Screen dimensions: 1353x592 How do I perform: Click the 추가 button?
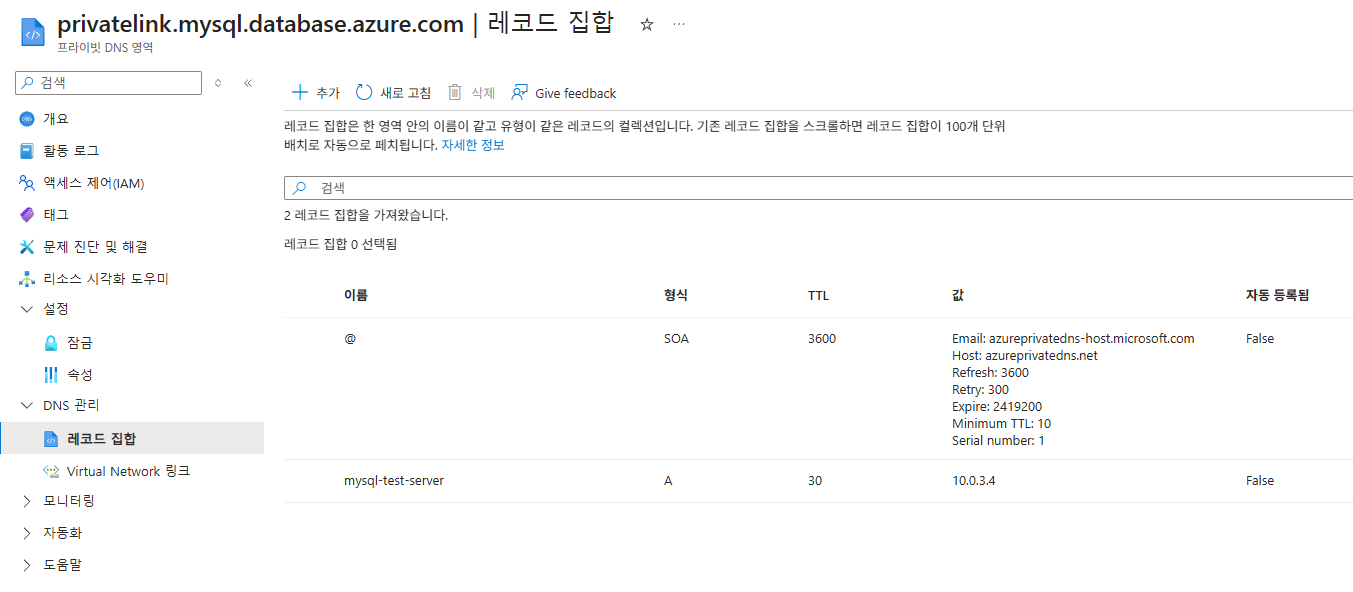pos(316,92)
